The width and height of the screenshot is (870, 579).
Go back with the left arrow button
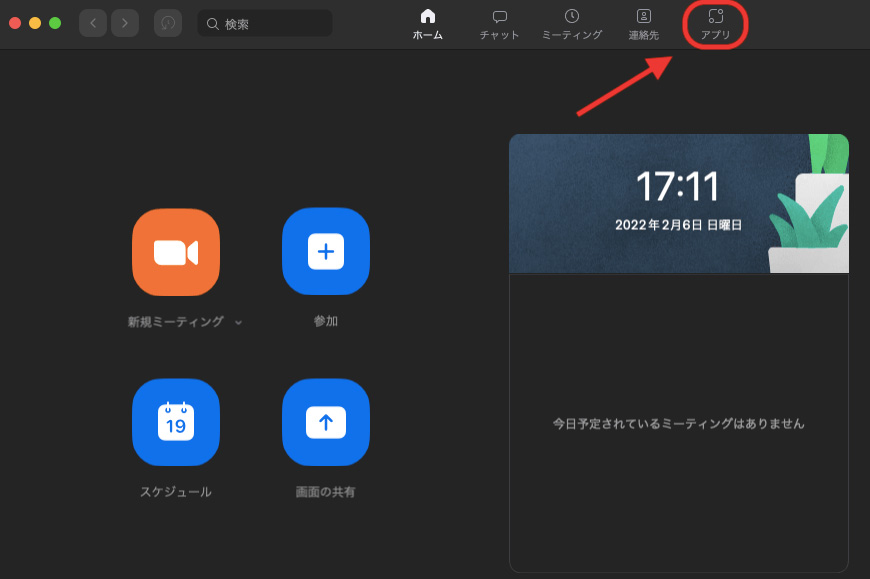point(93,23)
